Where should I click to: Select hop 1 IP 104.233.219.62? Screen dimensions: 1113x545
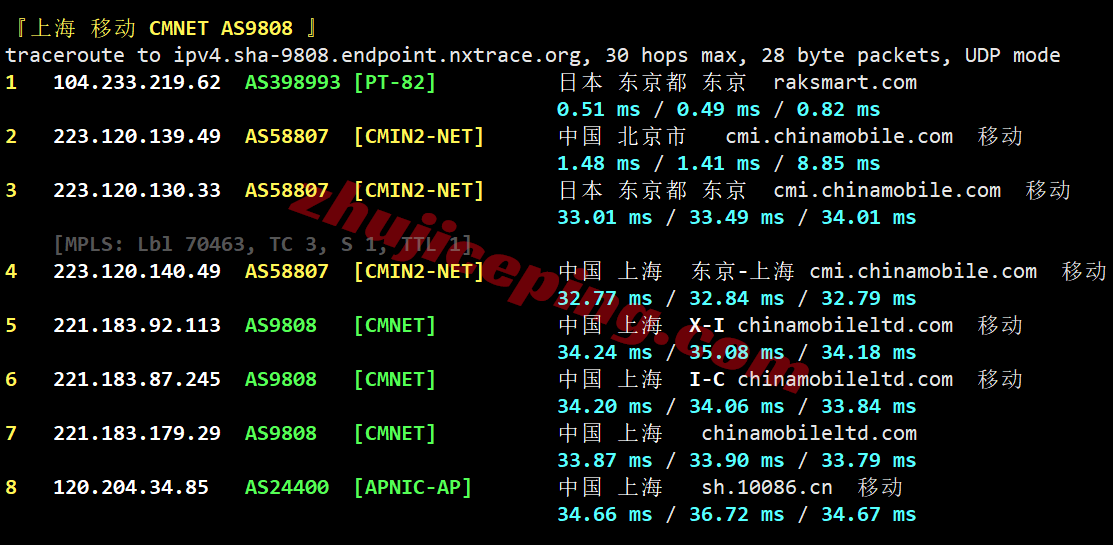pyautogui.click(x=137, y=82)
